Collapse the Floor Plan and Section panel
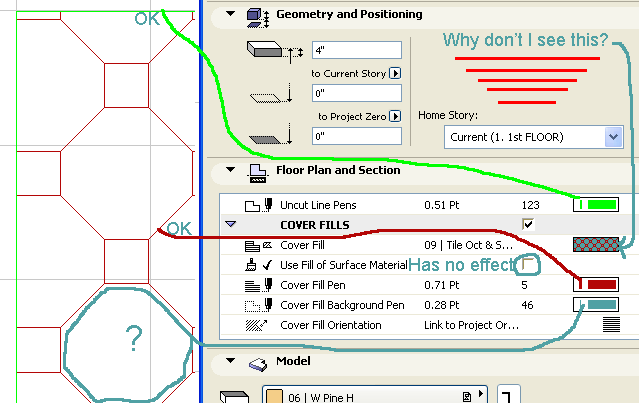This screenshot has width=639, height=403. pyautogui.click(x=231, y=169)
